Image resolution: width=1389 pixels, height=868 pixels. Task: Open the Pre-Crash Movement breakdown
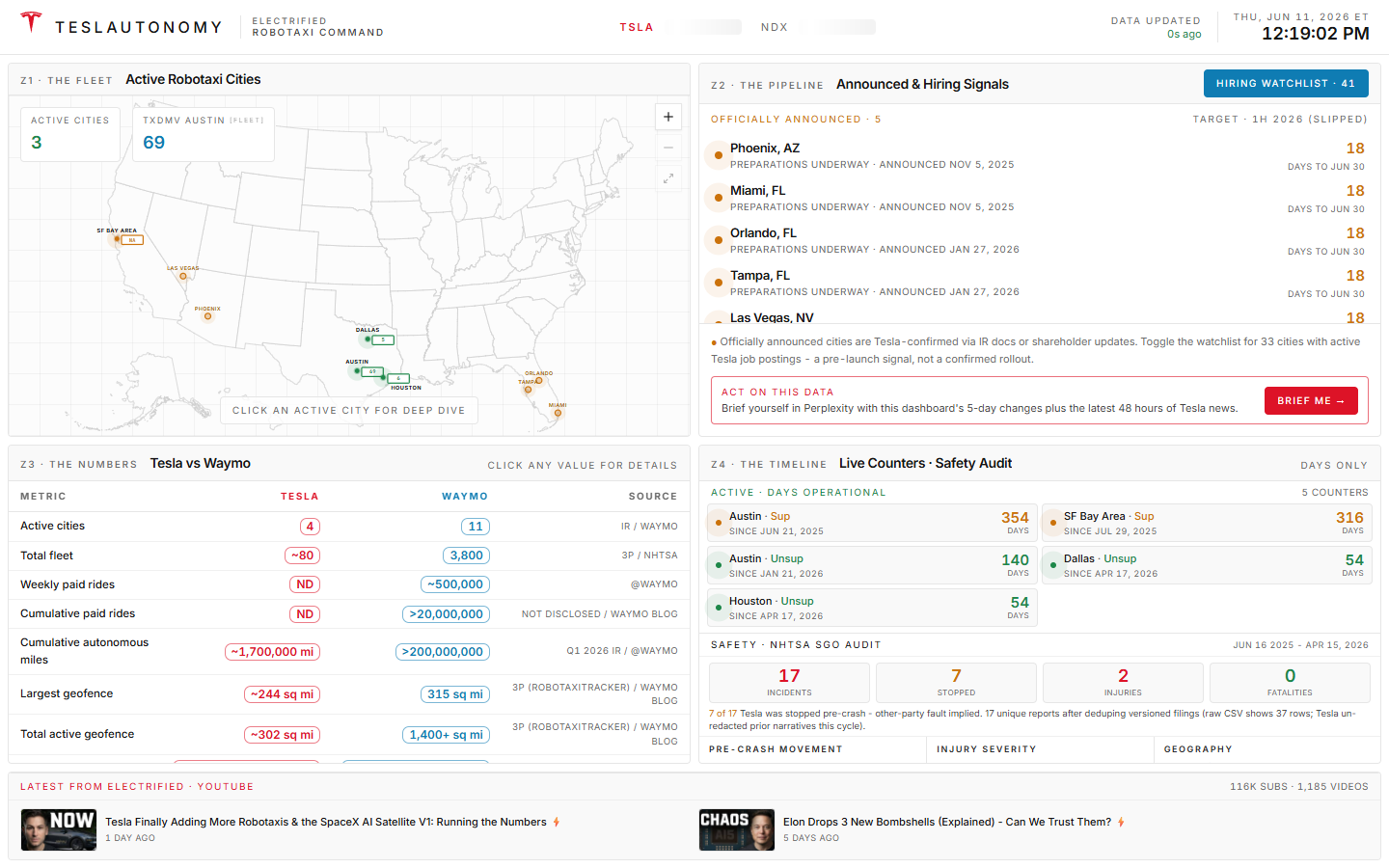tap(812, 749)
